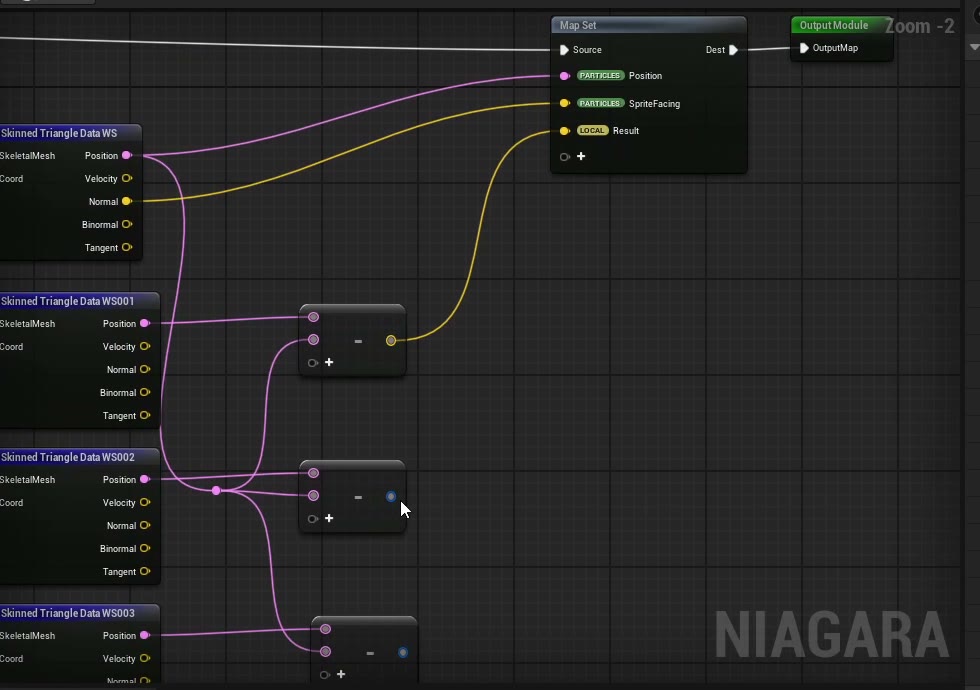Click Tangent output pin on Skinned Triangle Data WS
980x690 pixels.
coord(127,248)
